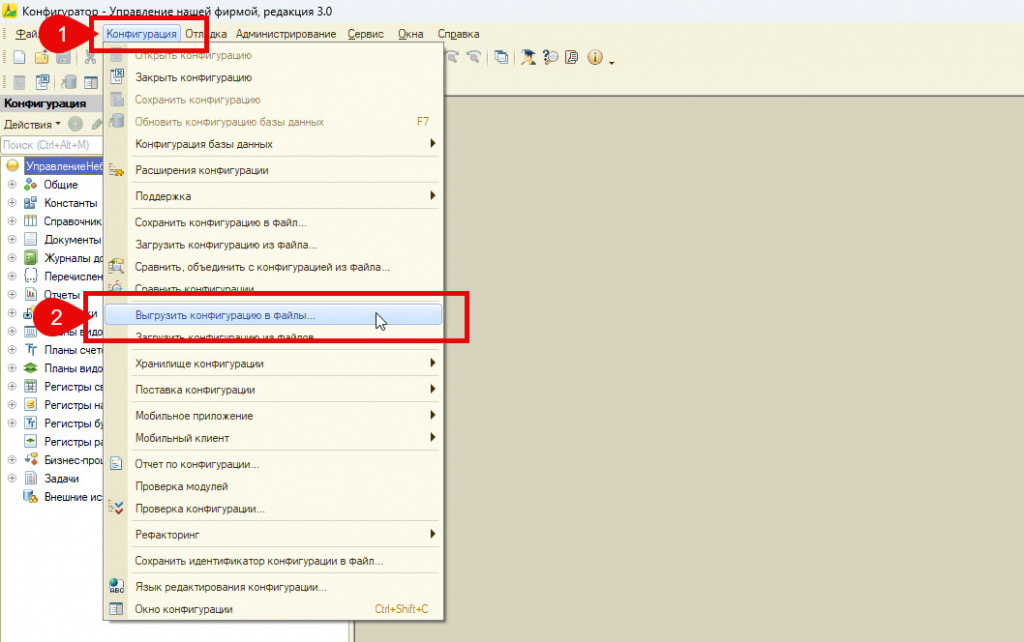
Task: Open the Администрирование menu
Action: 286,34
